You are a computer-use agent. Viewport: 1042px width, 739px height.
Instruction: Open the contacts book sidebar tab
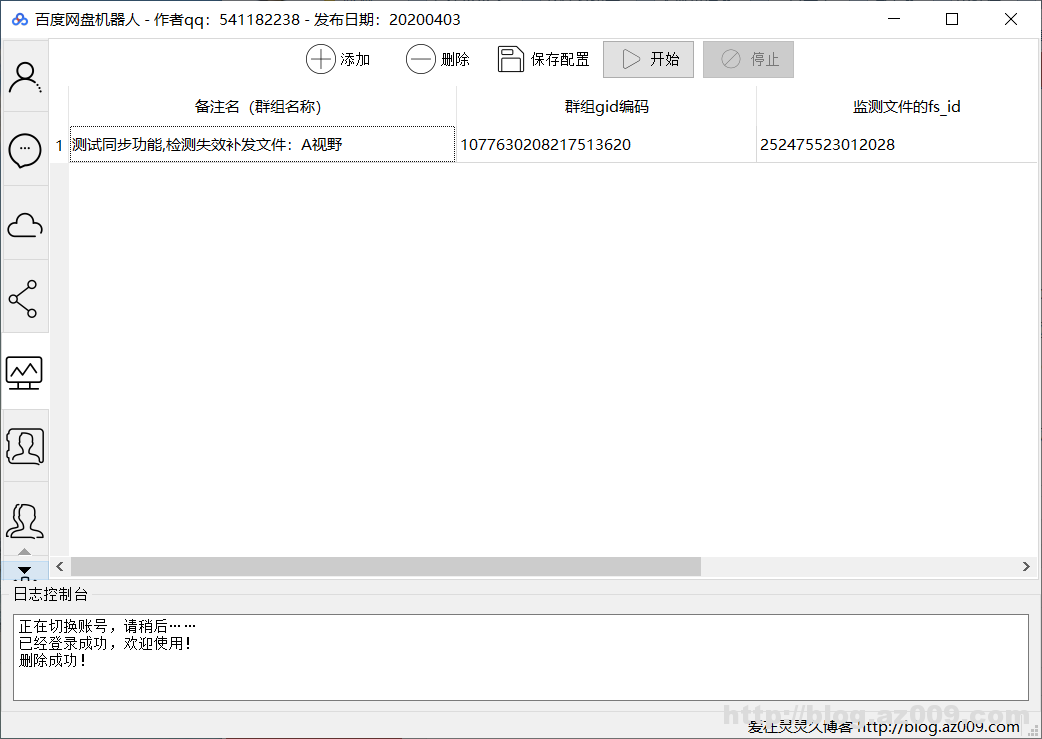[x=25, y=446]
